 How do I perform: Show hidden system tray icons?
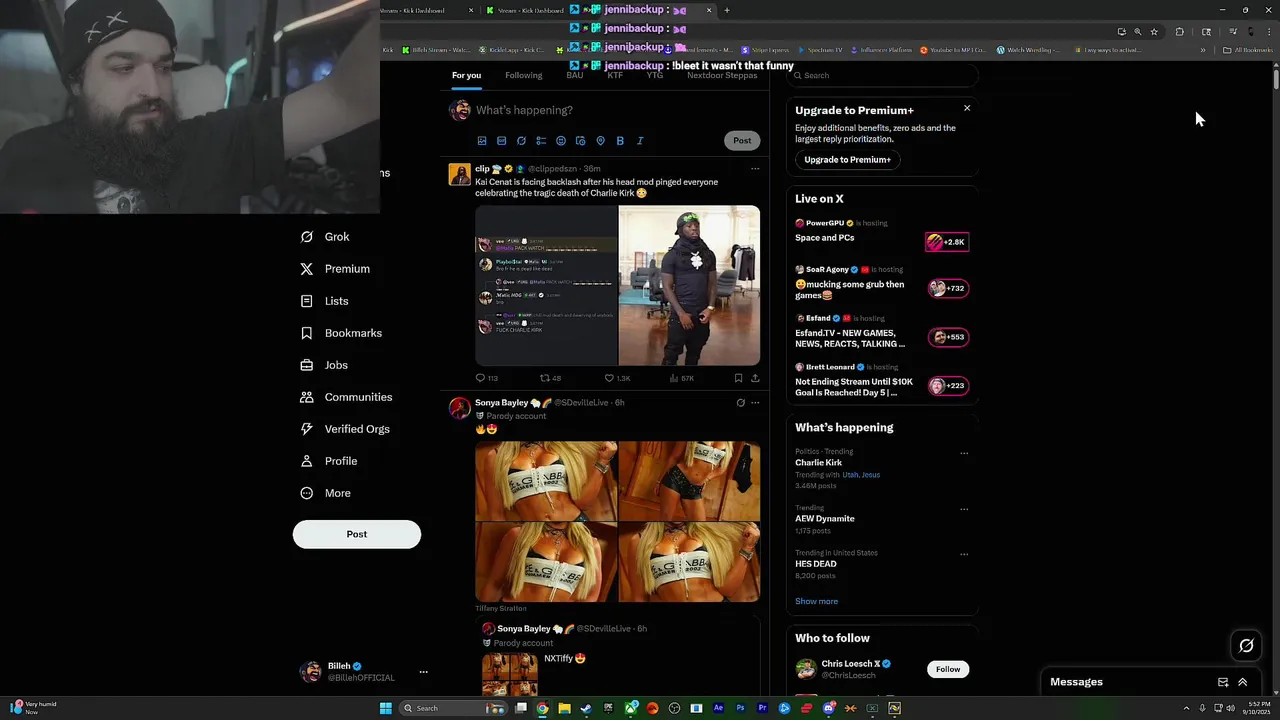[1187, 708]
